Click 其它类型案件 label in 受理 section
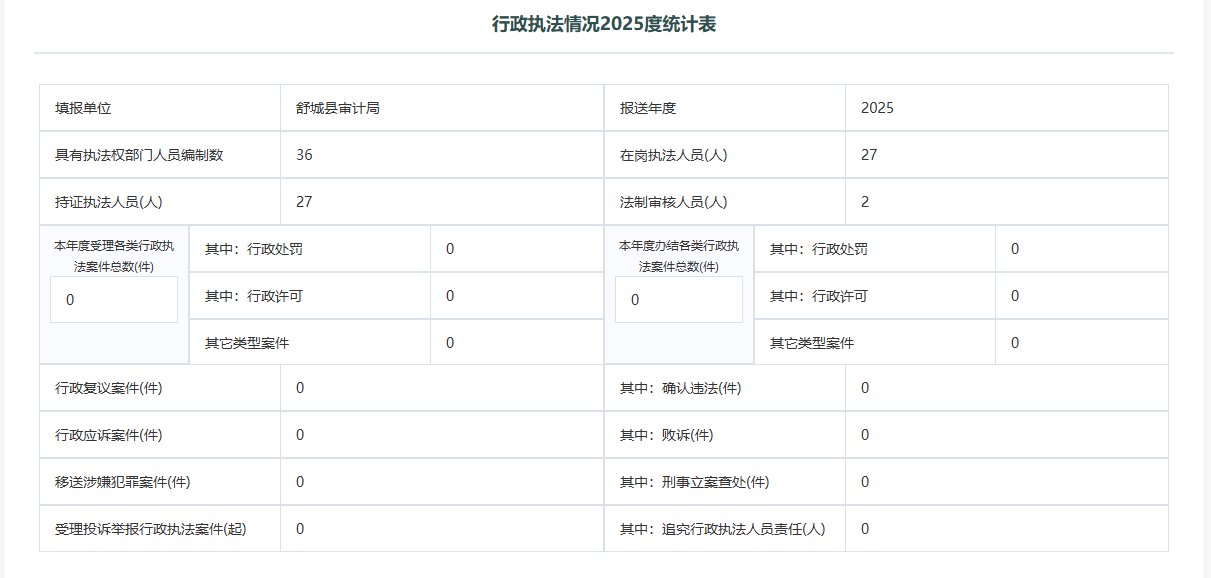 247,343
